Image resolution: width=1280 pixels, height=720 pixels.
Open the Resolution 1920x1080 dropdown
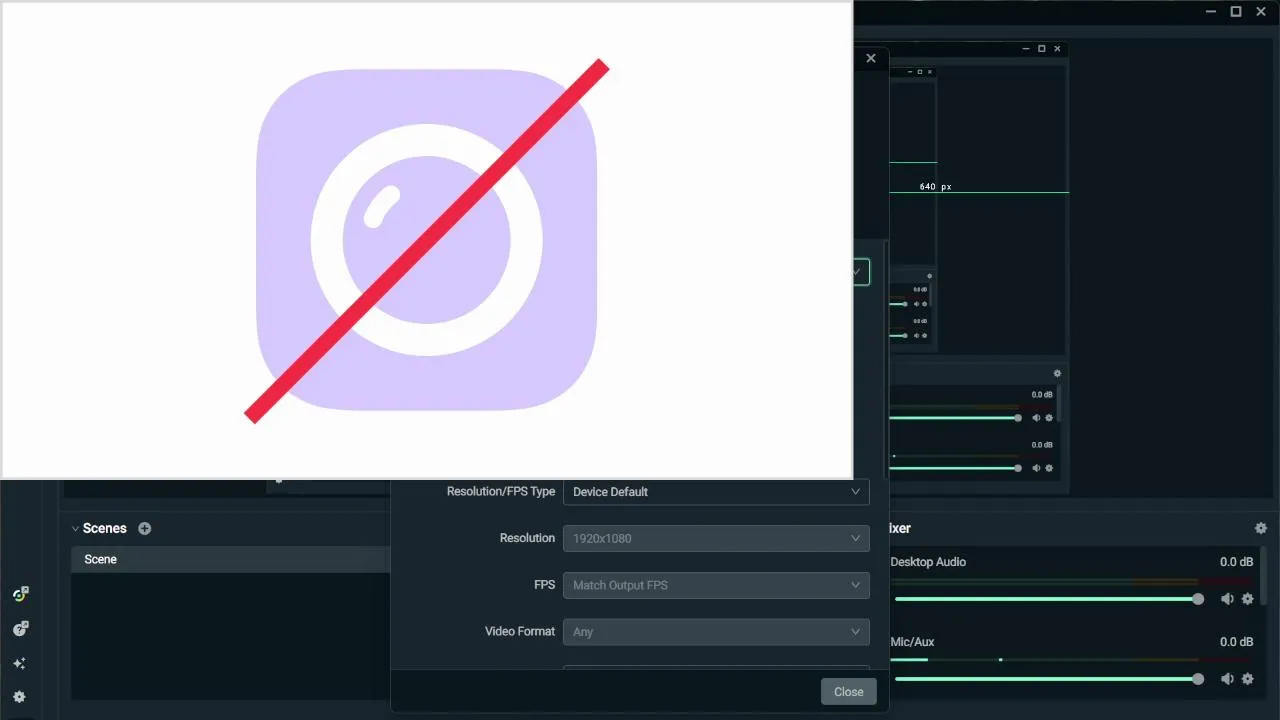tap(716, 538)
